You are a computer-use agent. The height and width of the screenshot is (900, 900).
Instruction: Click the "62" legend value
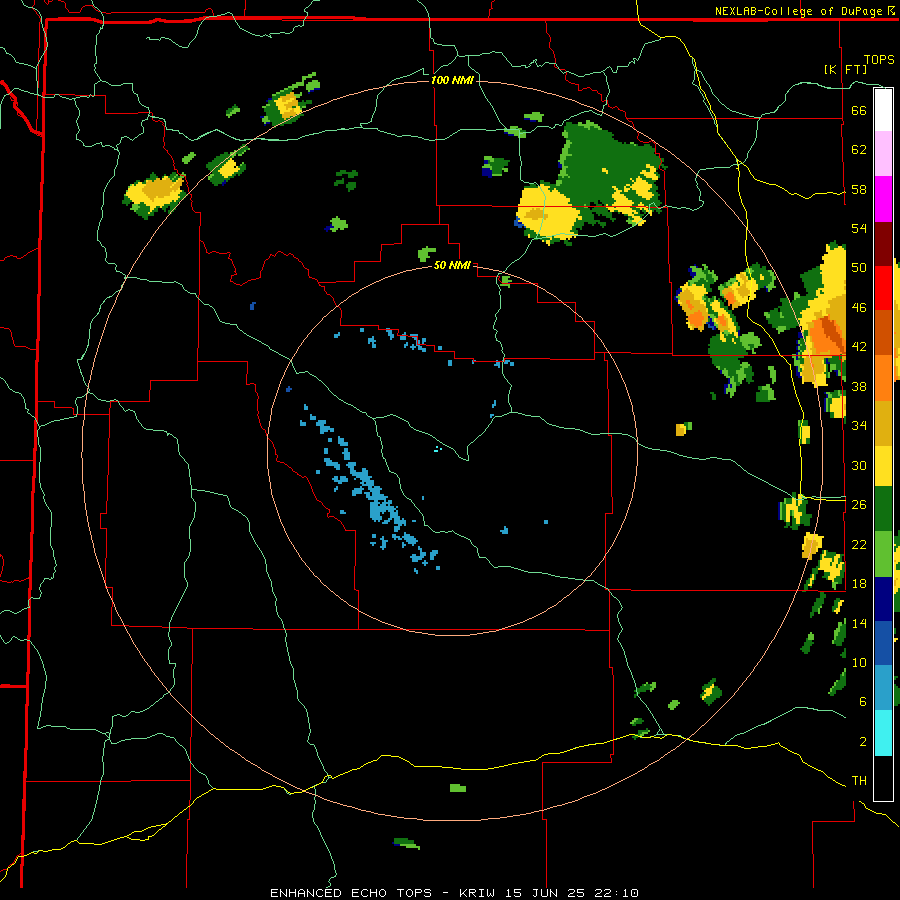(x=859, y=150)
